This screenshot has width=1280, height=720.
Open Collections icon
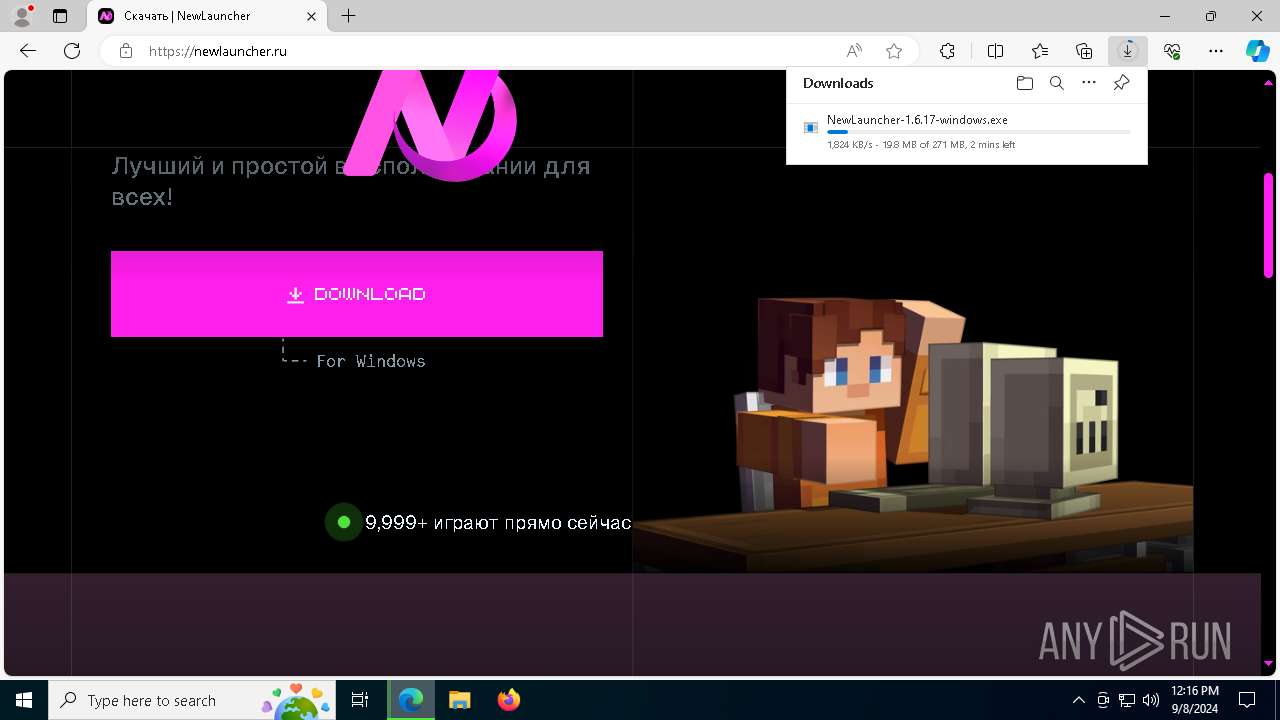pos(1084,51)
